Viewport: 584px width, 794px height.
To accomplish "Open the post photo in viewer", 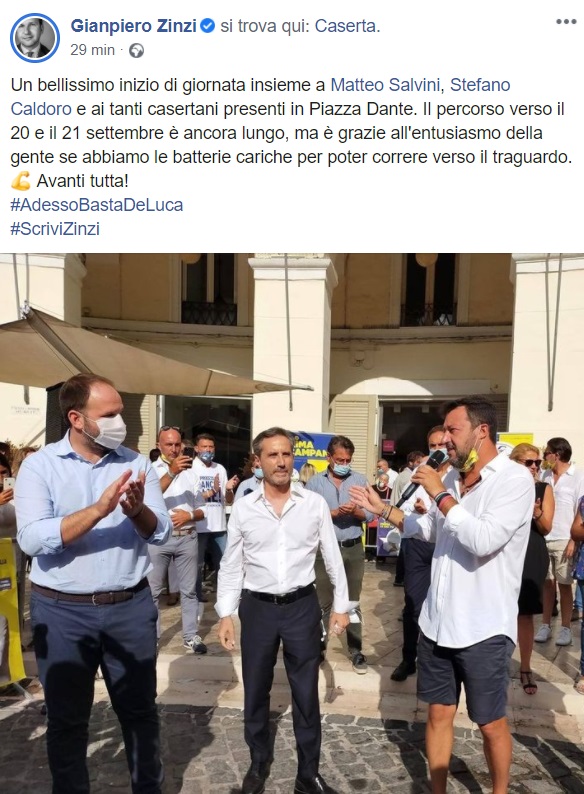I will (292, 524).
